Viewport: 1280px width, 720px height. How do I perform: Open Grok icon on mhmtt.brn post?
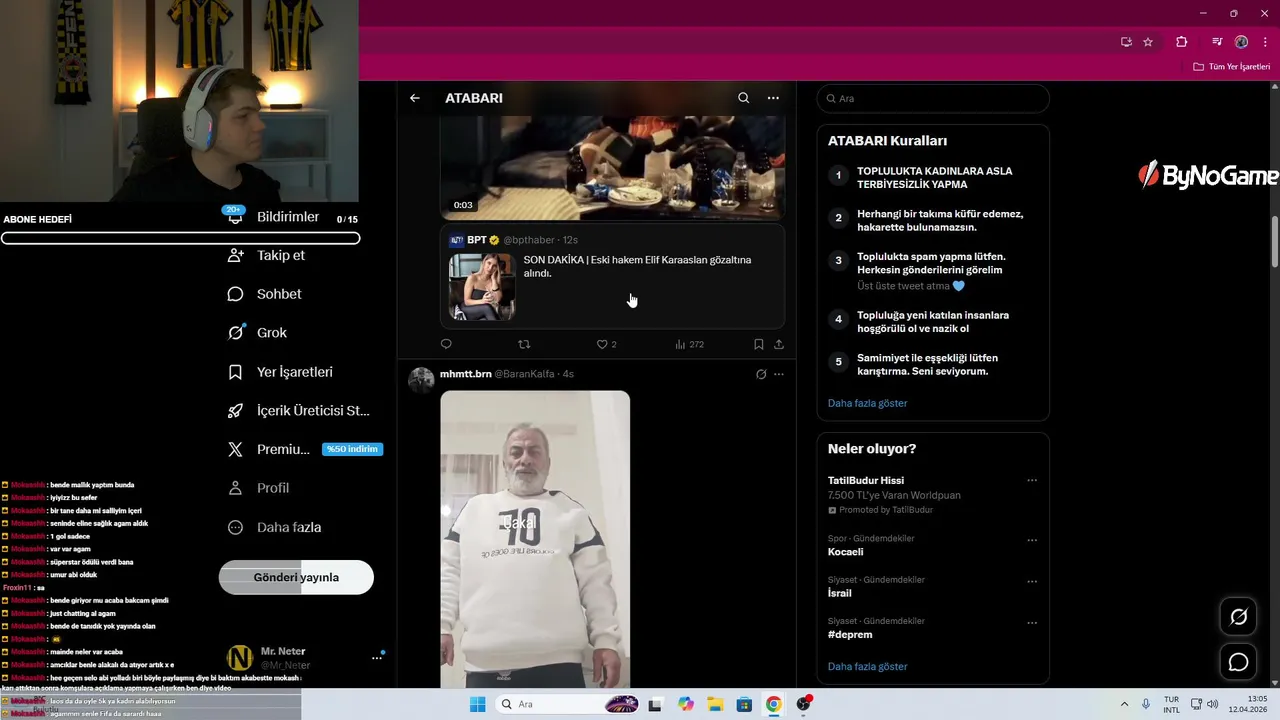(x=761, y=374)
